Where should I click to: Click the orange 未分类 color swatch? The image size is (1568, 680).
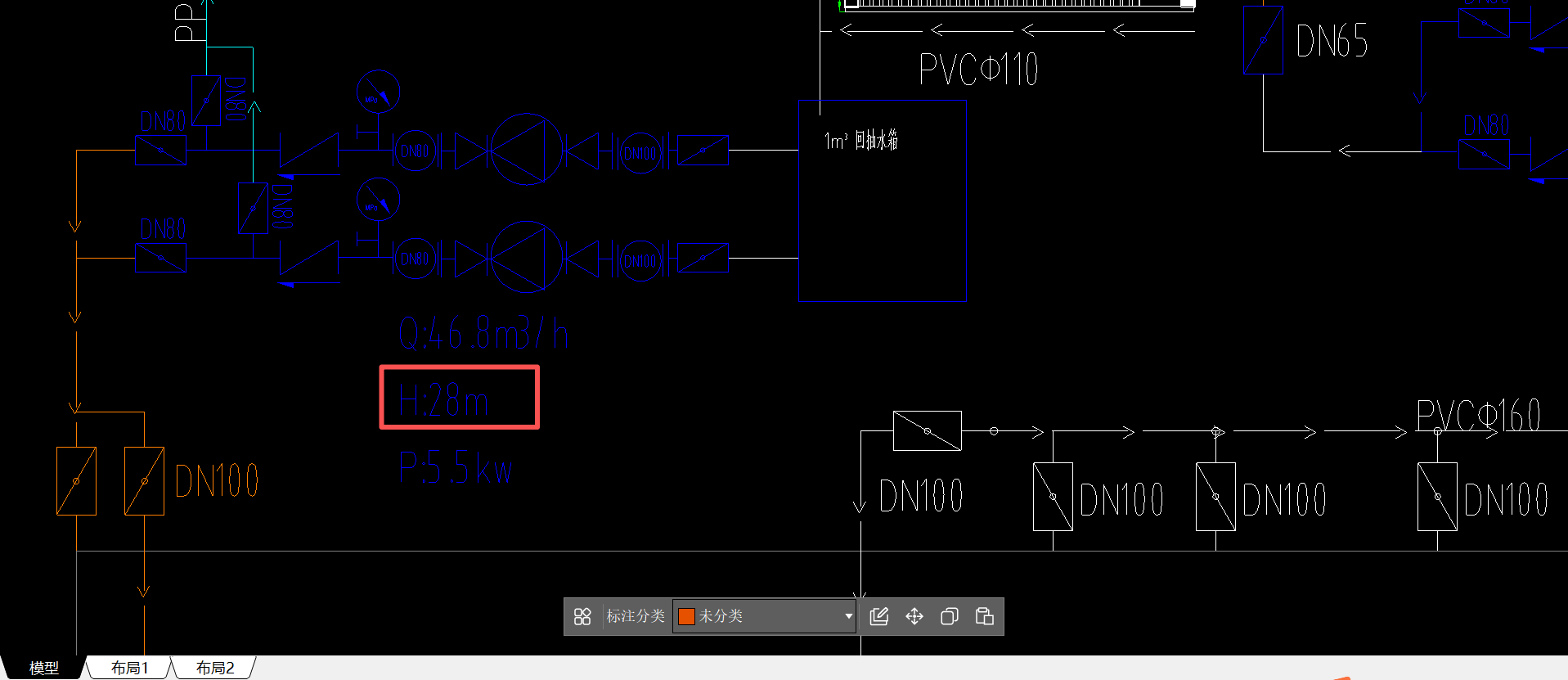click(x=686, y=616)
